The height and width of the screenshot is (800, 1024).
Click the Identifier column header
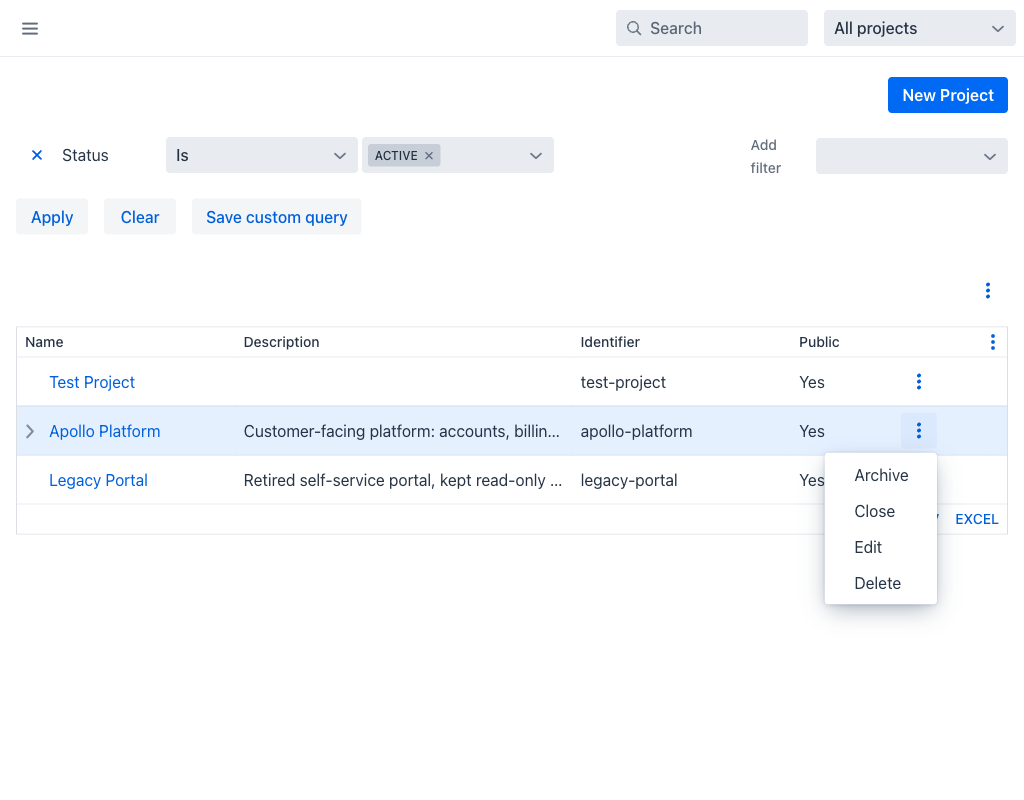(610, 342)
